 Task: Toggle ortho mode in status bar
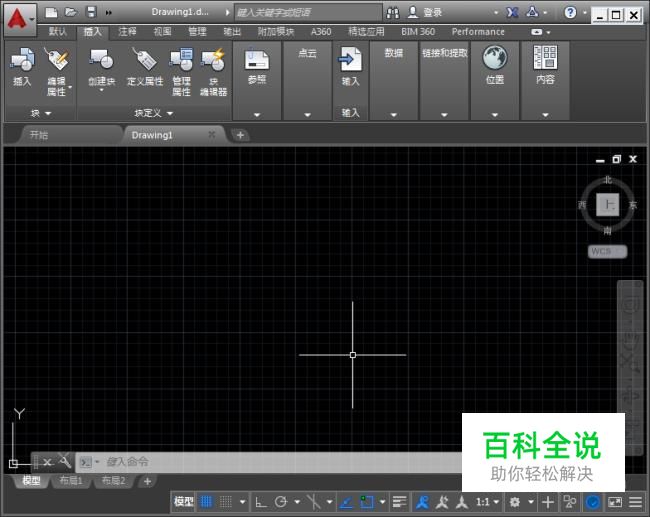(x=260, y=501)
